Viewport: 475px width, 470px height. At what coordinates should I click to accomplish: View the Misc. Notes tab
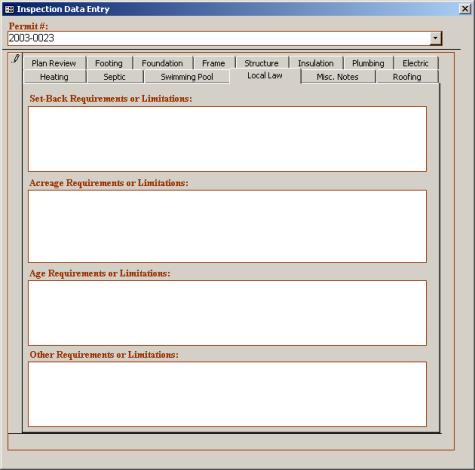tap(337, 77)
